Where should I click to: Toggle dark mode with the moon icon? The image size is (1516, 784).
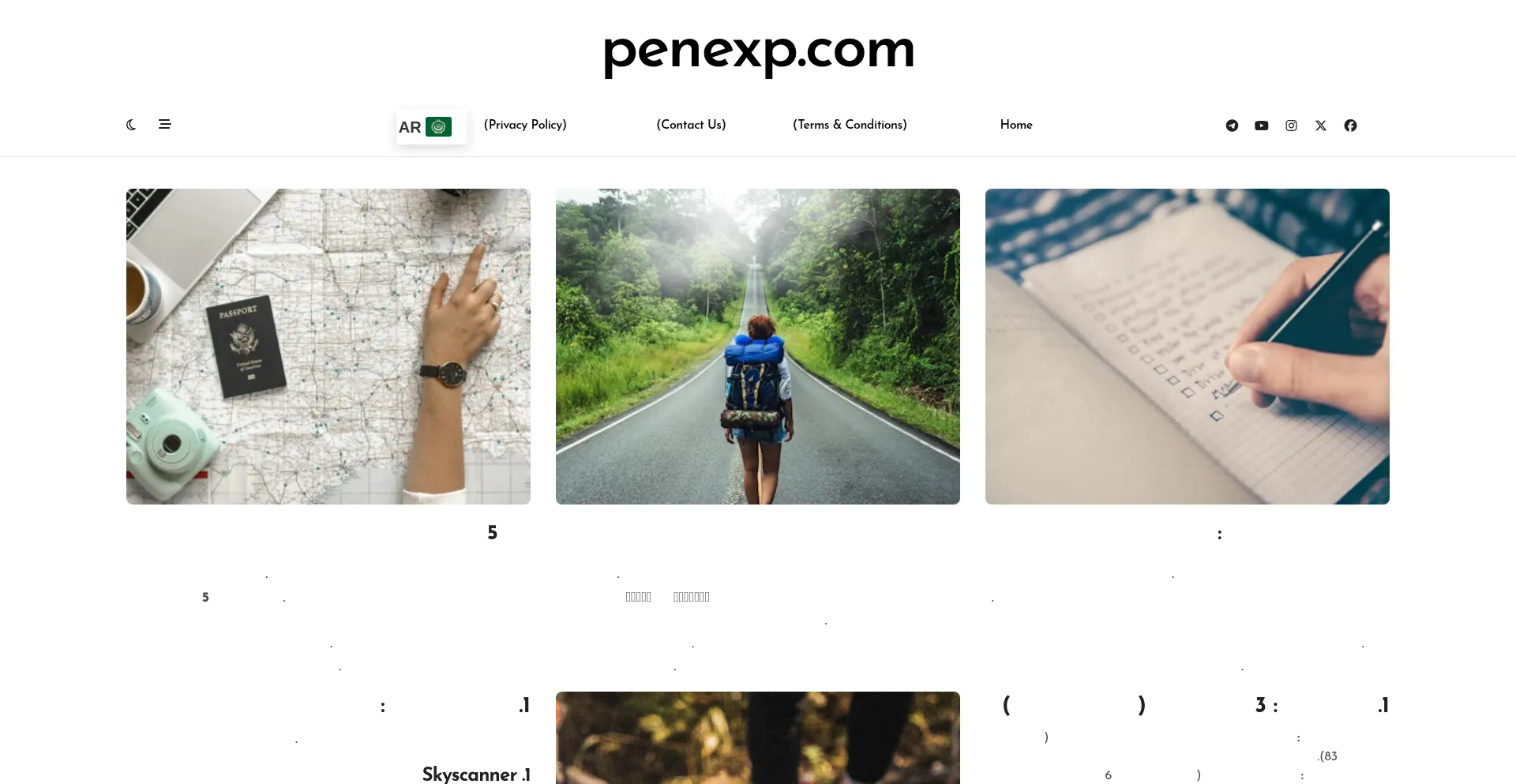[131, 125]
